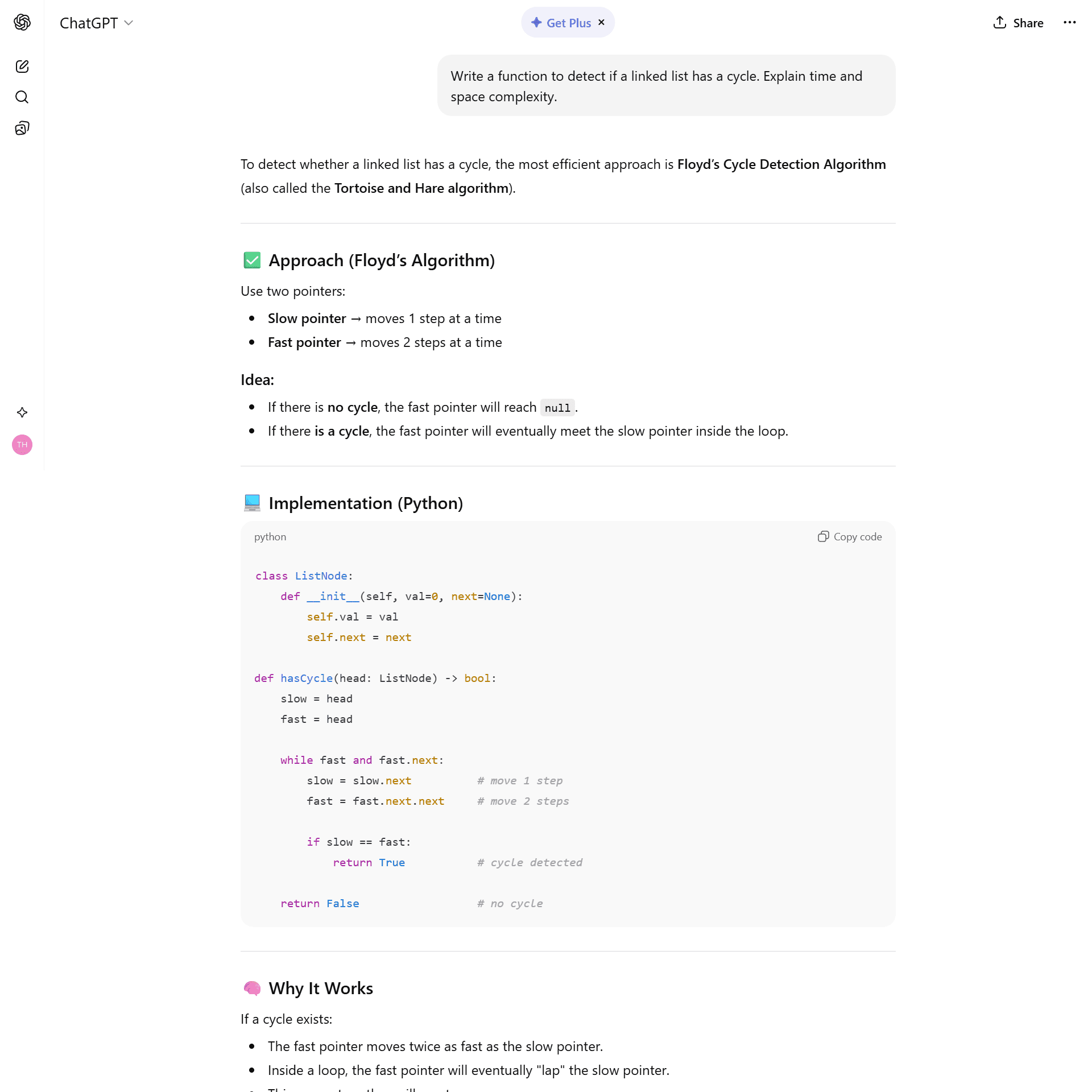Click the Get Plus button
Viewport: 1092px width, 1092px height.
[561, 23]
